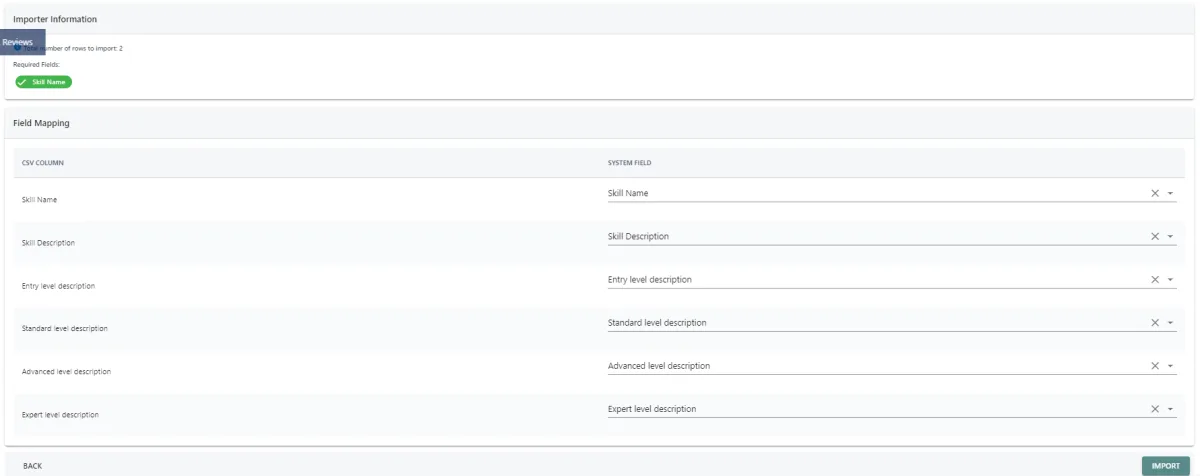Clear the Advanced level description mapping

[x=1154, y=366]
